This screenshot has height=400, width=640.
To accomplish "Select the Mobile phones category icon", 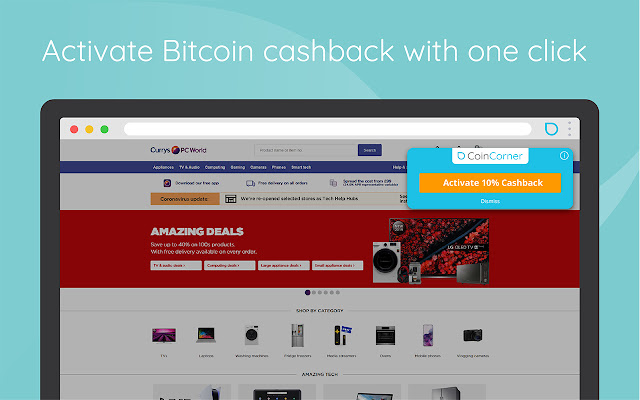I will [x=428, y=335].
